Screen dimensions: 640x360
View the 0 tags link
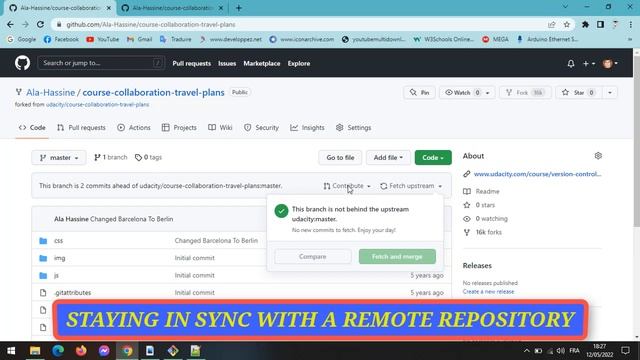click(x=149, y=157)
